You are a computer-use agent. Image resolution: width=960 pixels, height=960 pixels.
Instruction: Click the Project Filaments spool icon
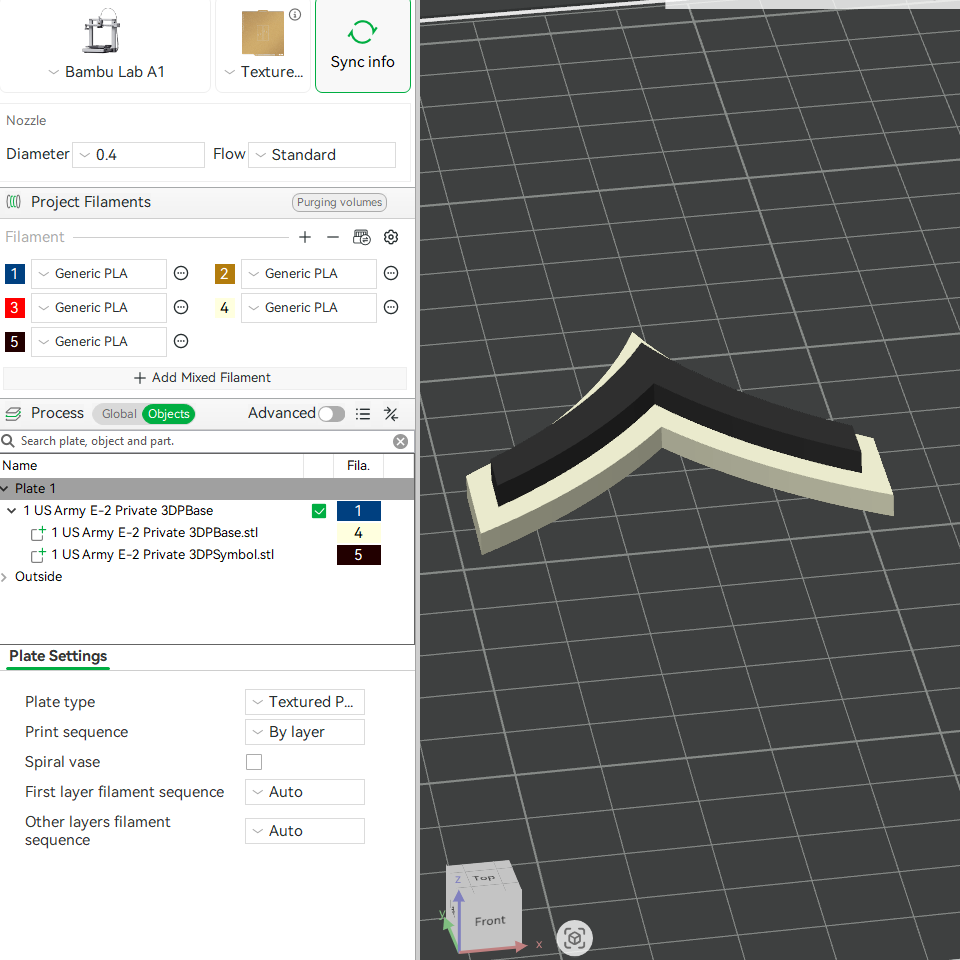tap(13, 201)
